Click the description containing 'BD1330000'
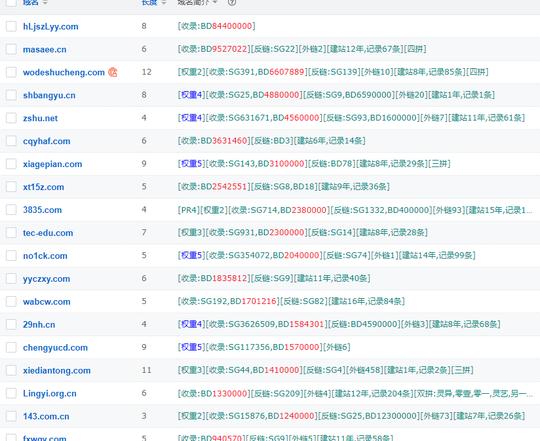Screen dimensions: 540x441 [355, 393]
